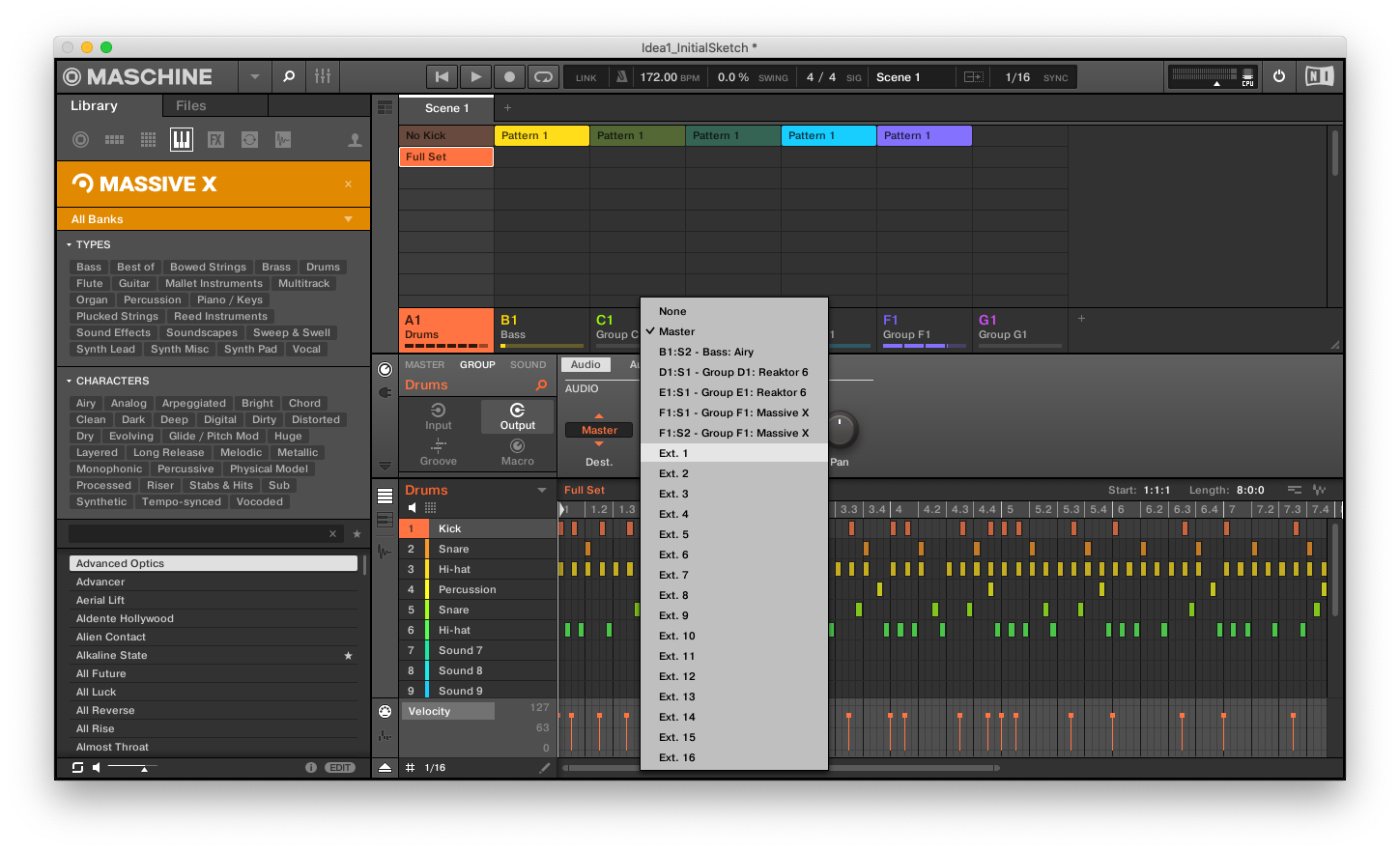This screenshot has height=852, width=1400.
Task: Select the B1 Bass group
Action: [x=541, y=328]
